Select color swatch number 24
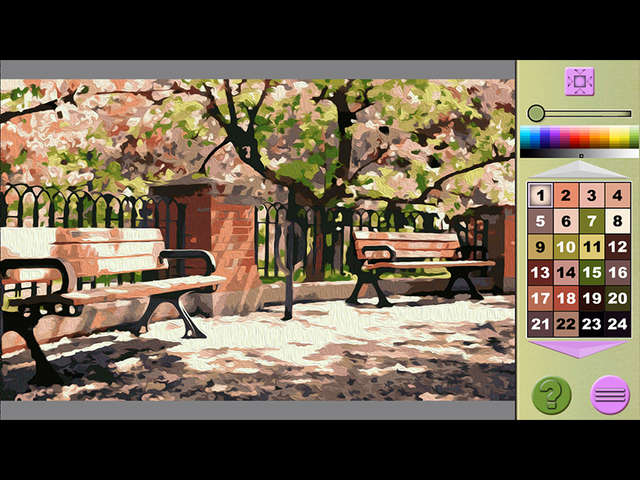Image resolution: width=640 pixels, height=480 pixels. coord(617,324)
